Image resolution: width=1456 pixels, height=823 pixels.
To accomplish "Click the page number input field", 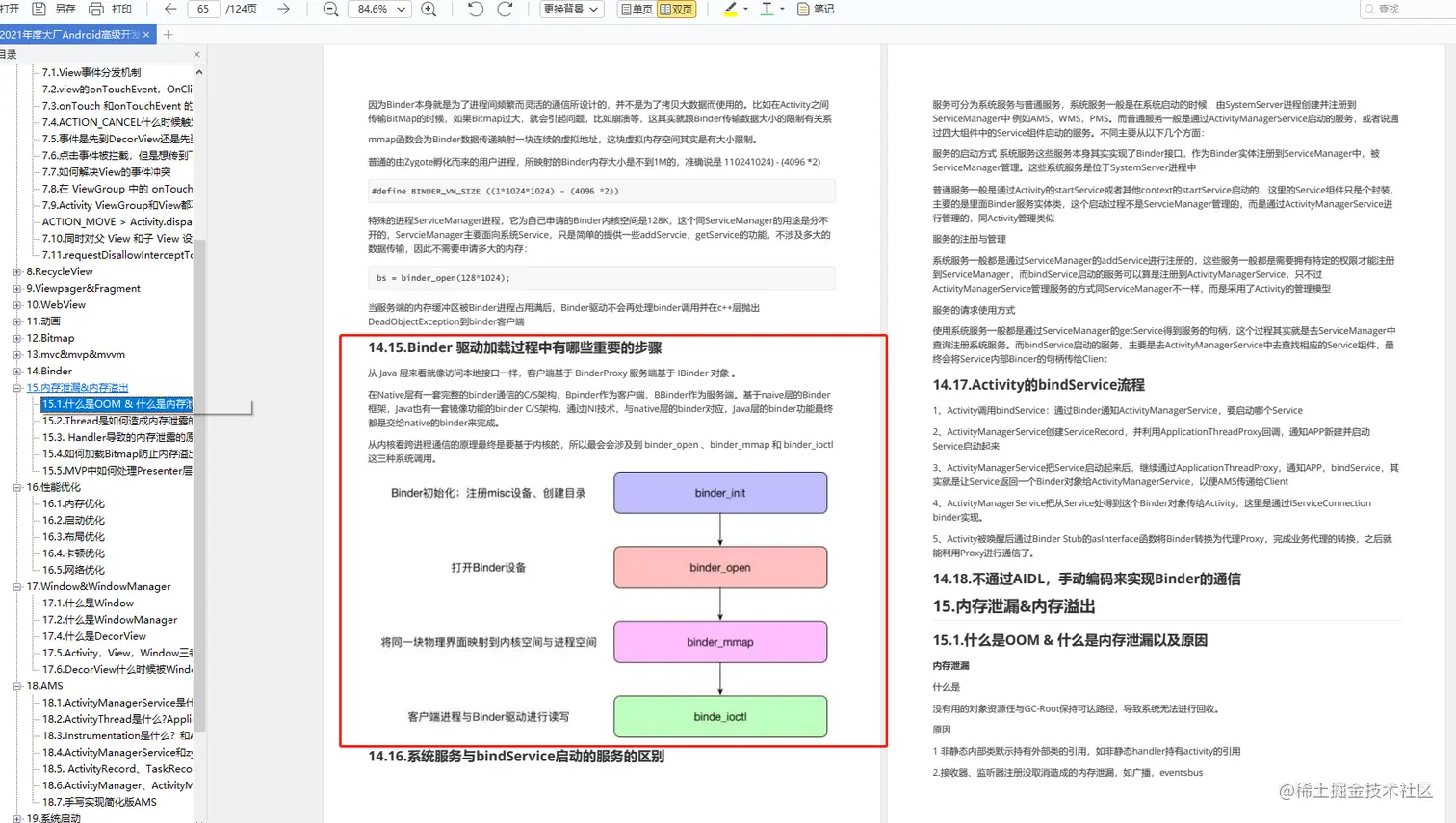I will [203, 9].
